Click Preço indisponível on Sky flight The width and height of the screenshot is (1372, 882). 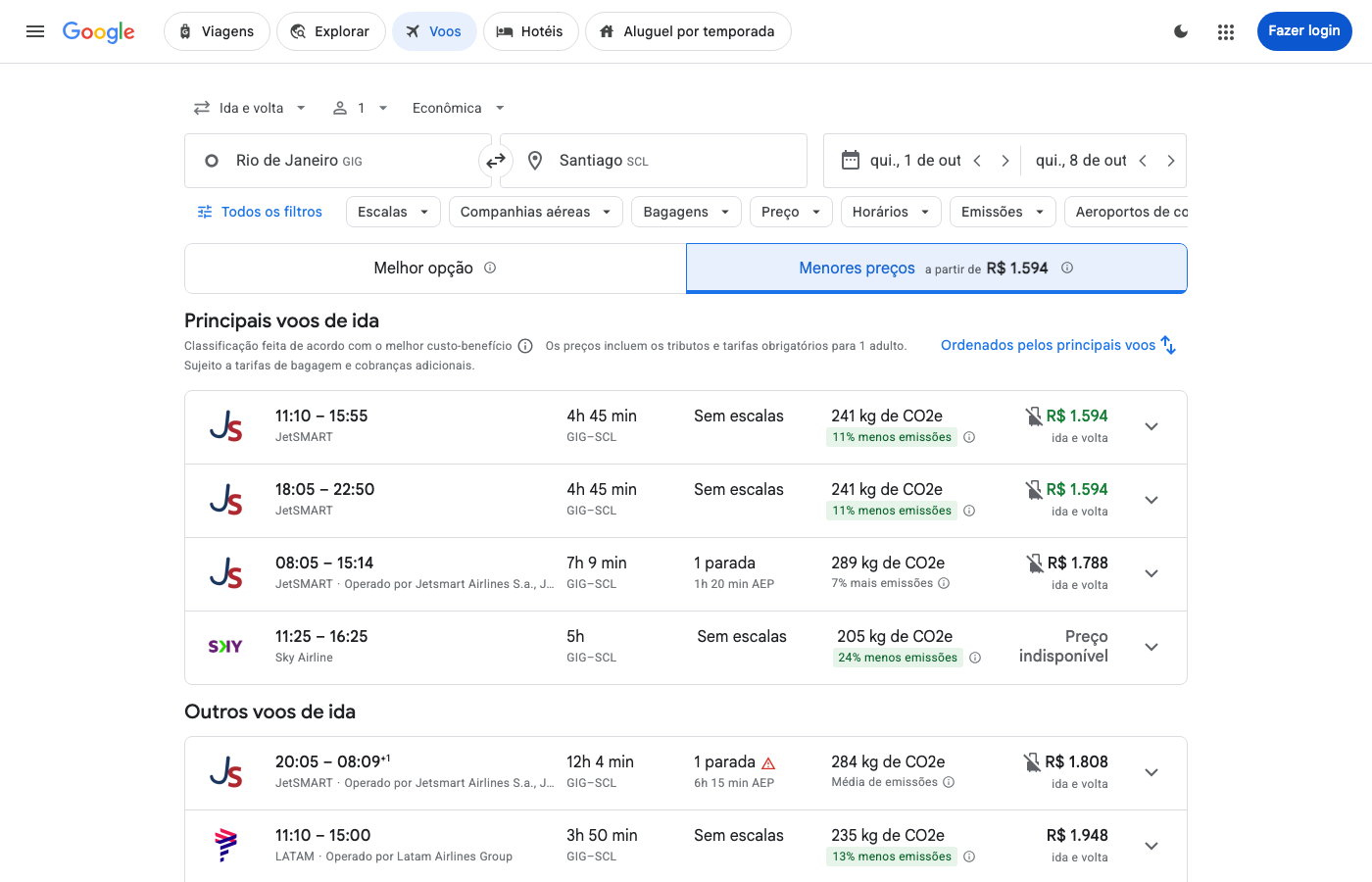[1063, 647]
